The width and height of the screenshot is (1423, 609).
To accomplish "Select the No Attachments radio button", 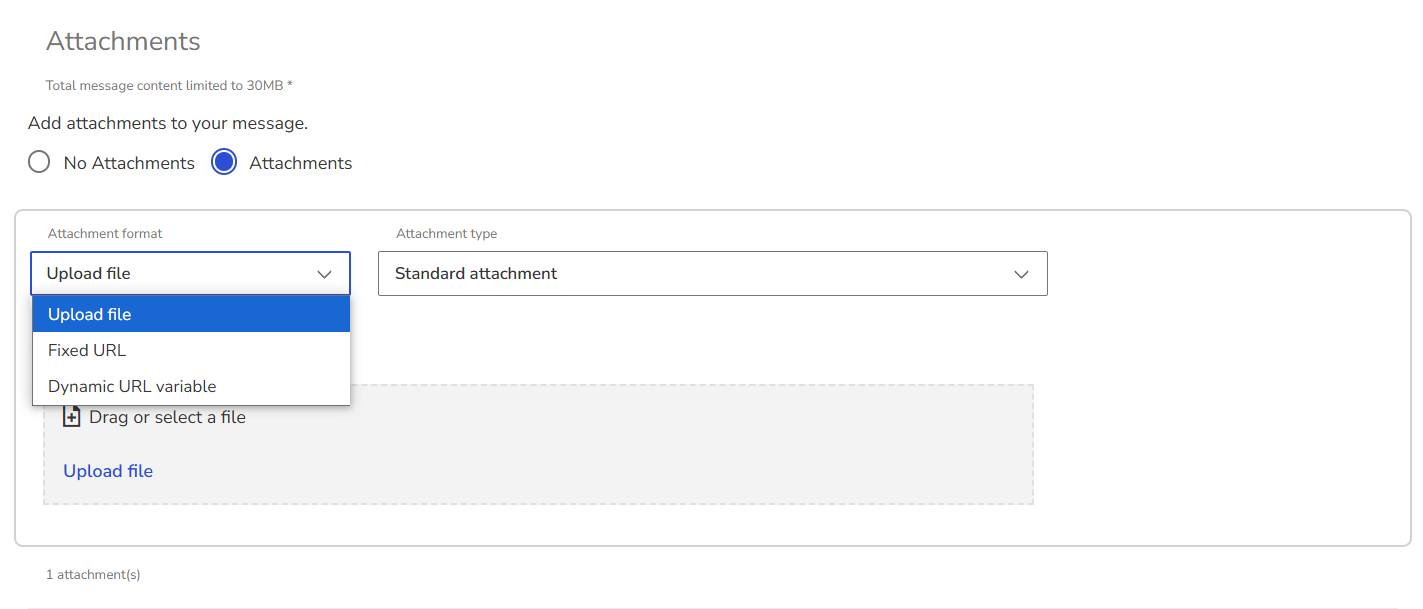I will [x=39, y=162].
